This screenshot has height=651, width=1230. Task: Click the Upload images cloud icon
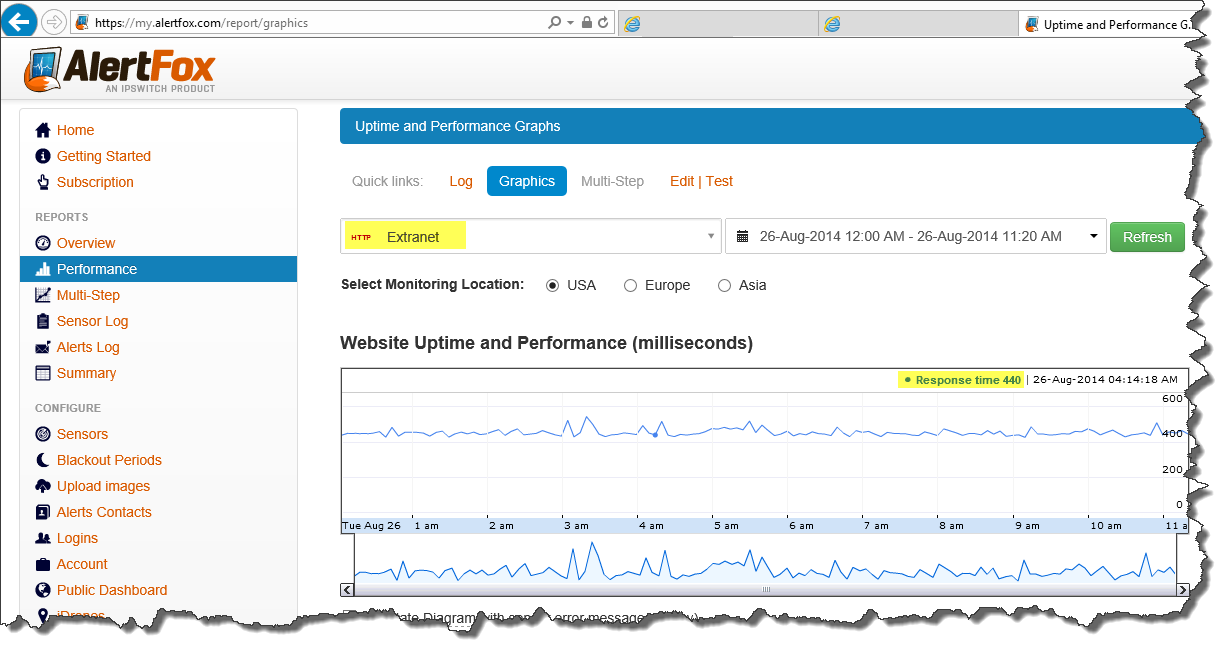[x=43, y=486]
